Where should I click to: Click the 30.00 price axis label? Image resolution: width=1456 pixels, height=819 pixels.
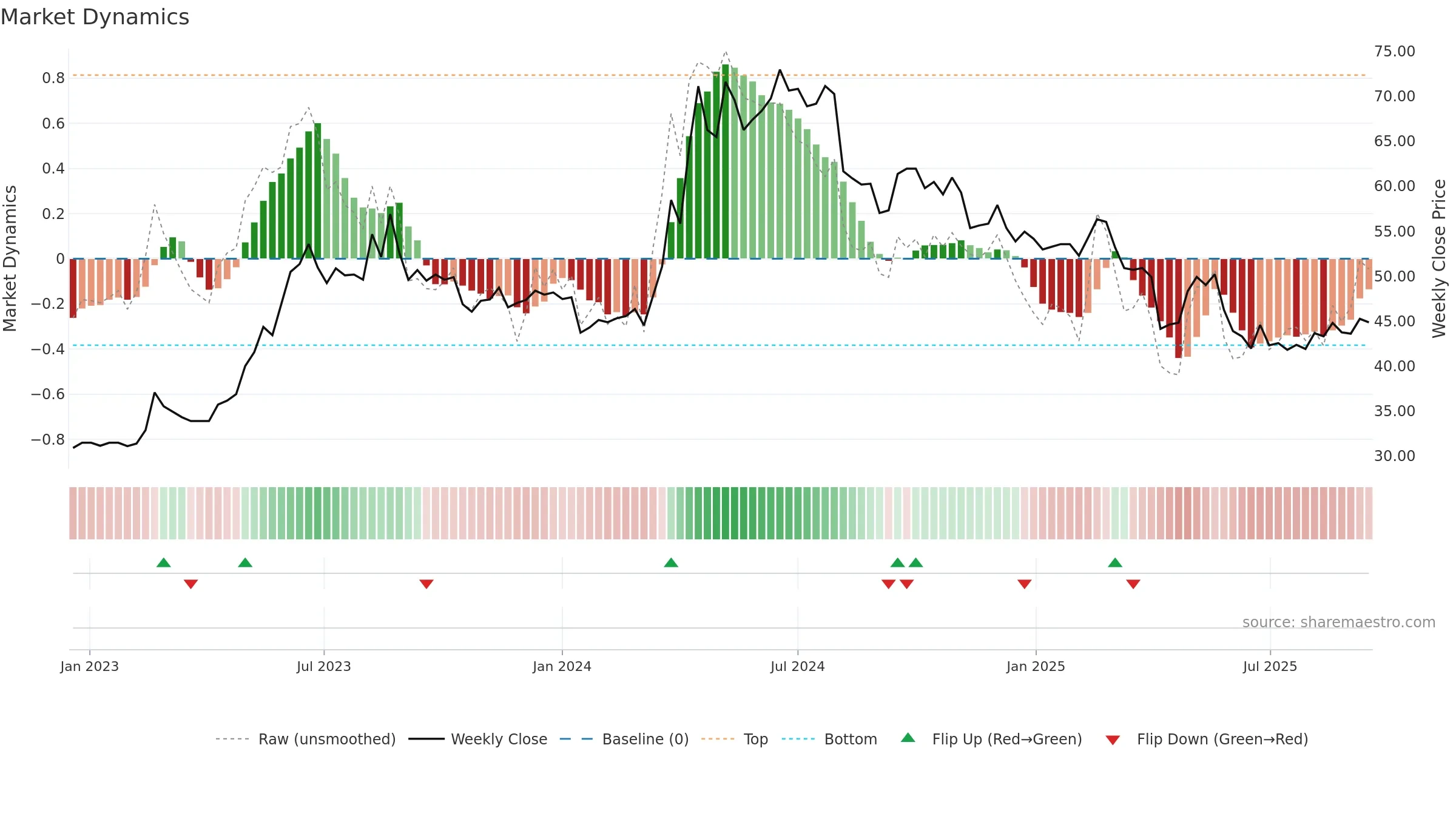(1395, 456)
